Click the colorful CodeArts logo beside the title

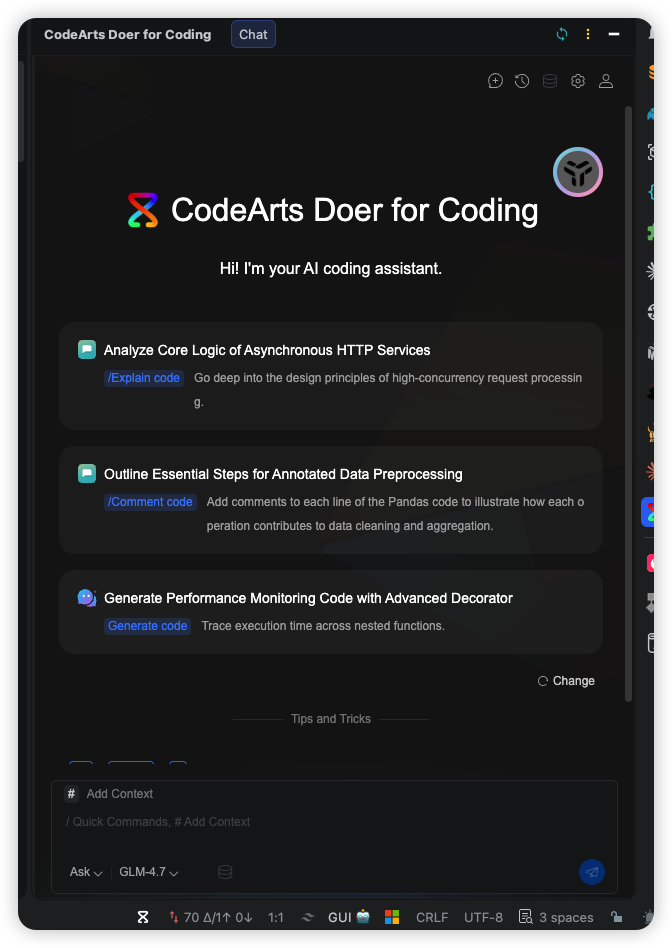tap(143, 210)
